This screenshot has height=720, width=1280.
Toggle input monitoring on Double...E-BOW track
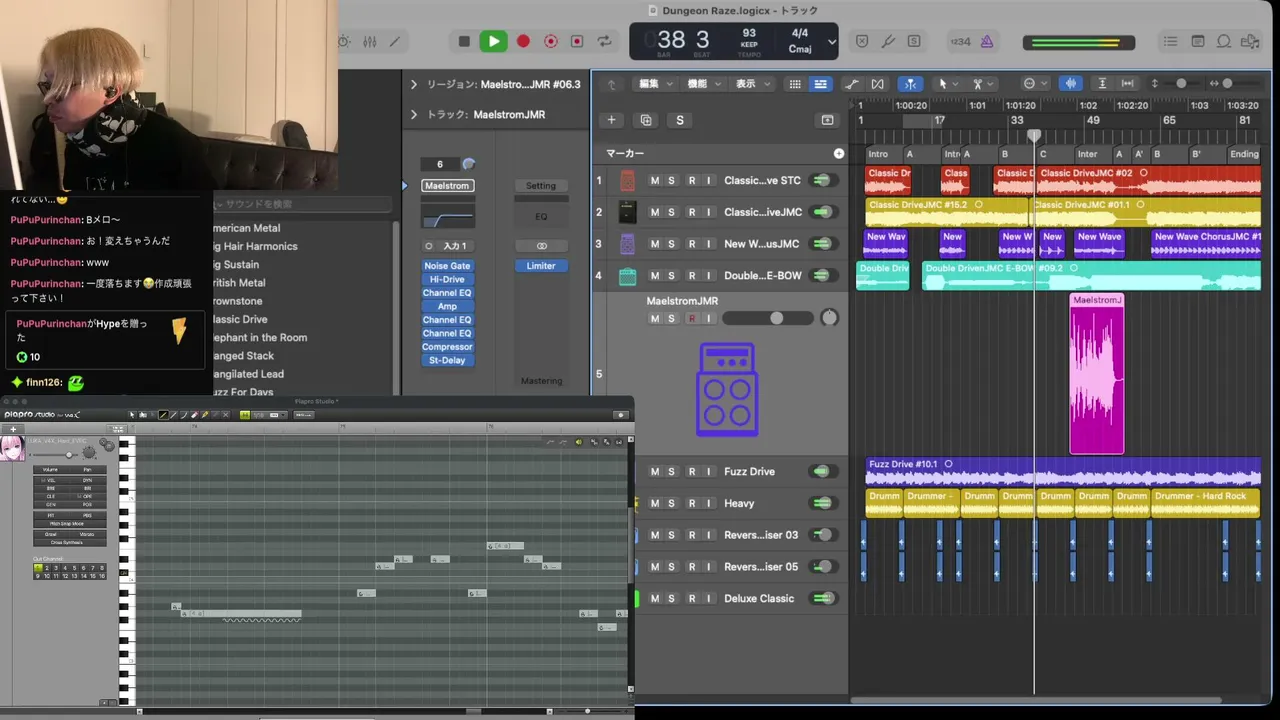[709, 276]
